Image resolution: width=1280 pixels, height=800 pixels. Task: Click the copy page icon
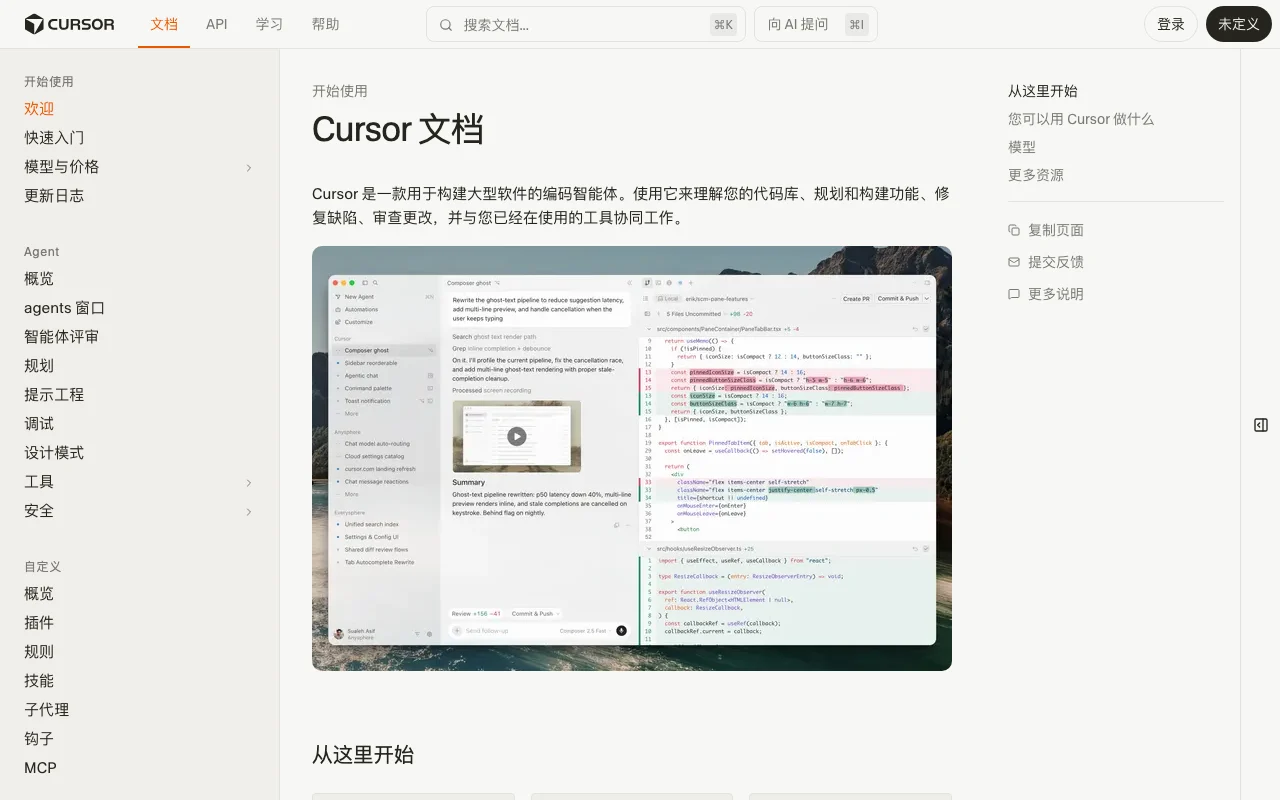(1014, 230)
